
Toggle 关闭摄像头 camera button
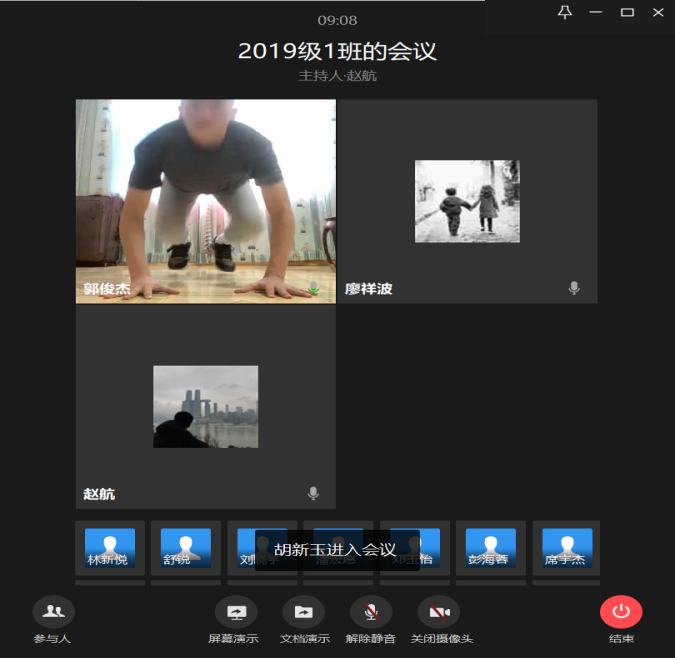[438, 612]
